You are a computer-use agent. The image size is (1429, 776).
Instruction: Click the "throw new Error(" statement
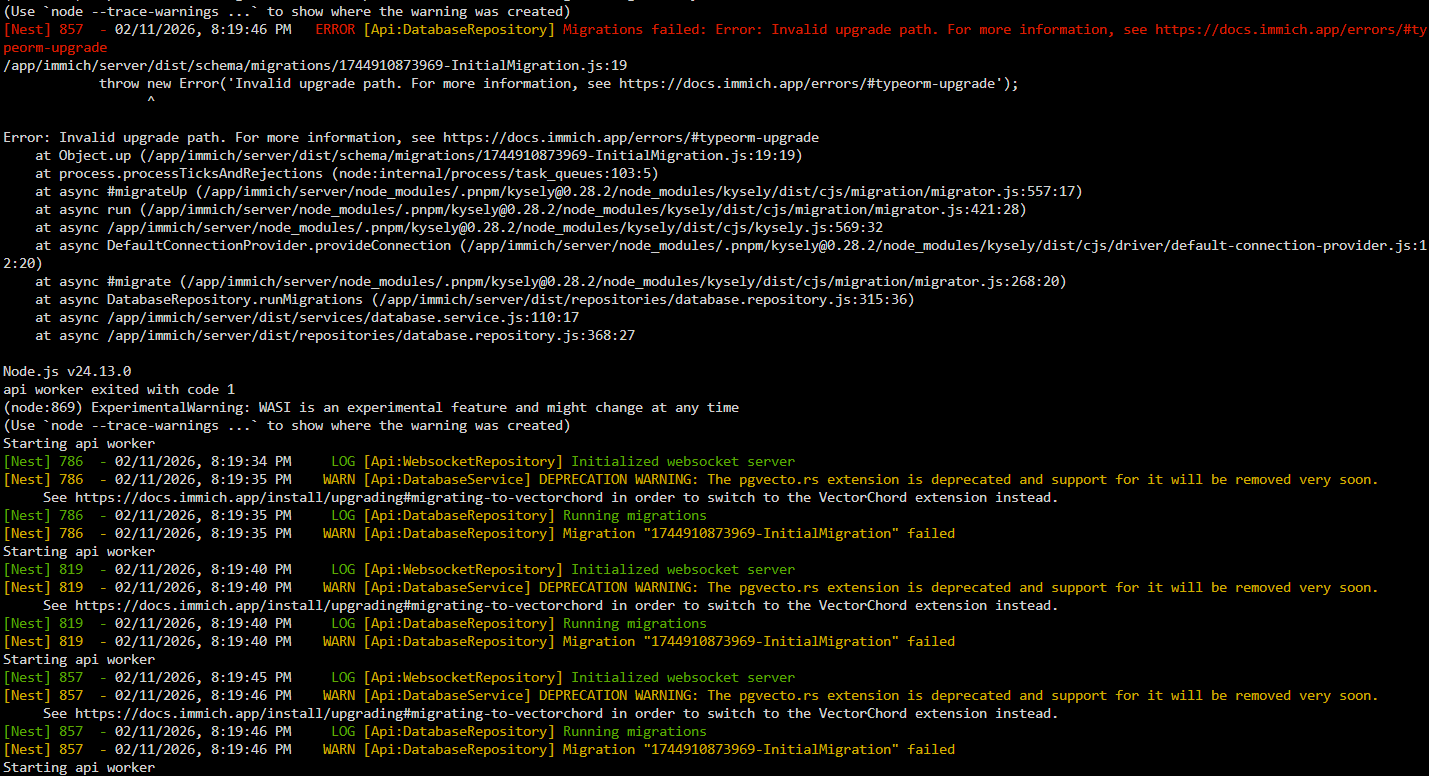pyautogui.click(x=163, y=84)
